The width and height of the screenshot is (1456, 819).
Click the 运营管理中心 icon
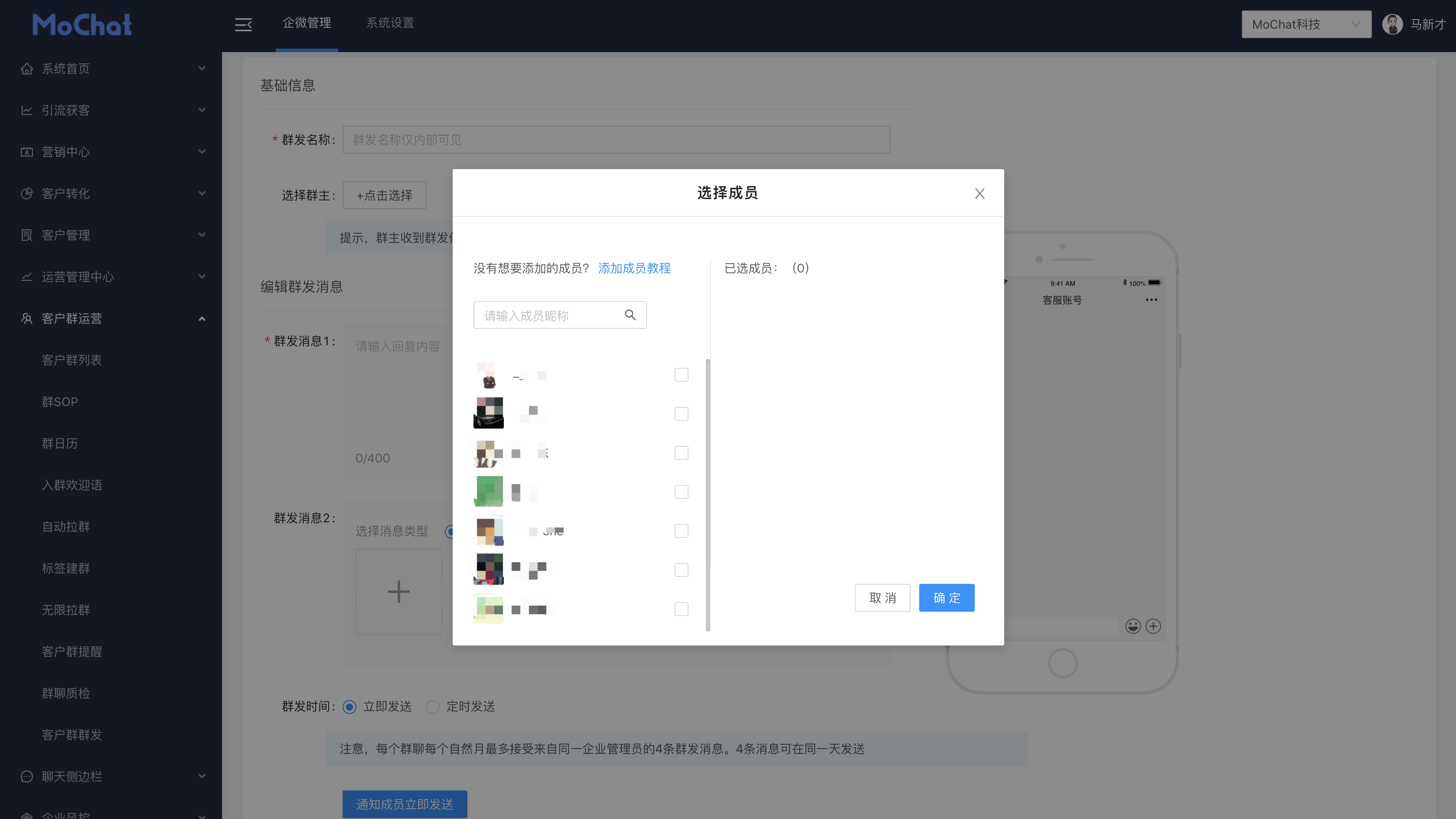(26, 277)
